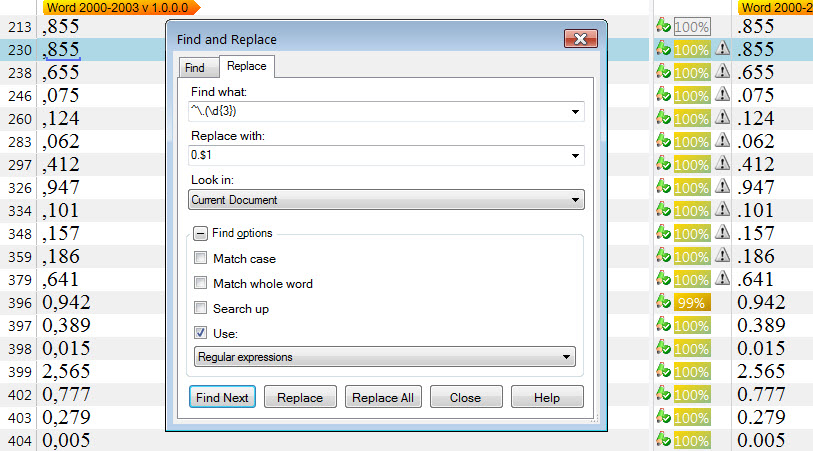The image size is (813, 451).
Task: Open the Regular expressions dropdown list
Action: (567, 357)
